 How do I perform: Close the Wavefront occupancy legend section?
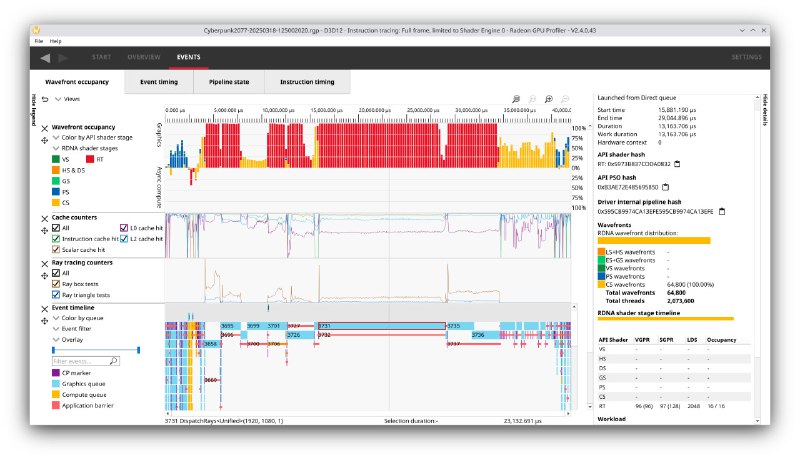click(45, 128)
